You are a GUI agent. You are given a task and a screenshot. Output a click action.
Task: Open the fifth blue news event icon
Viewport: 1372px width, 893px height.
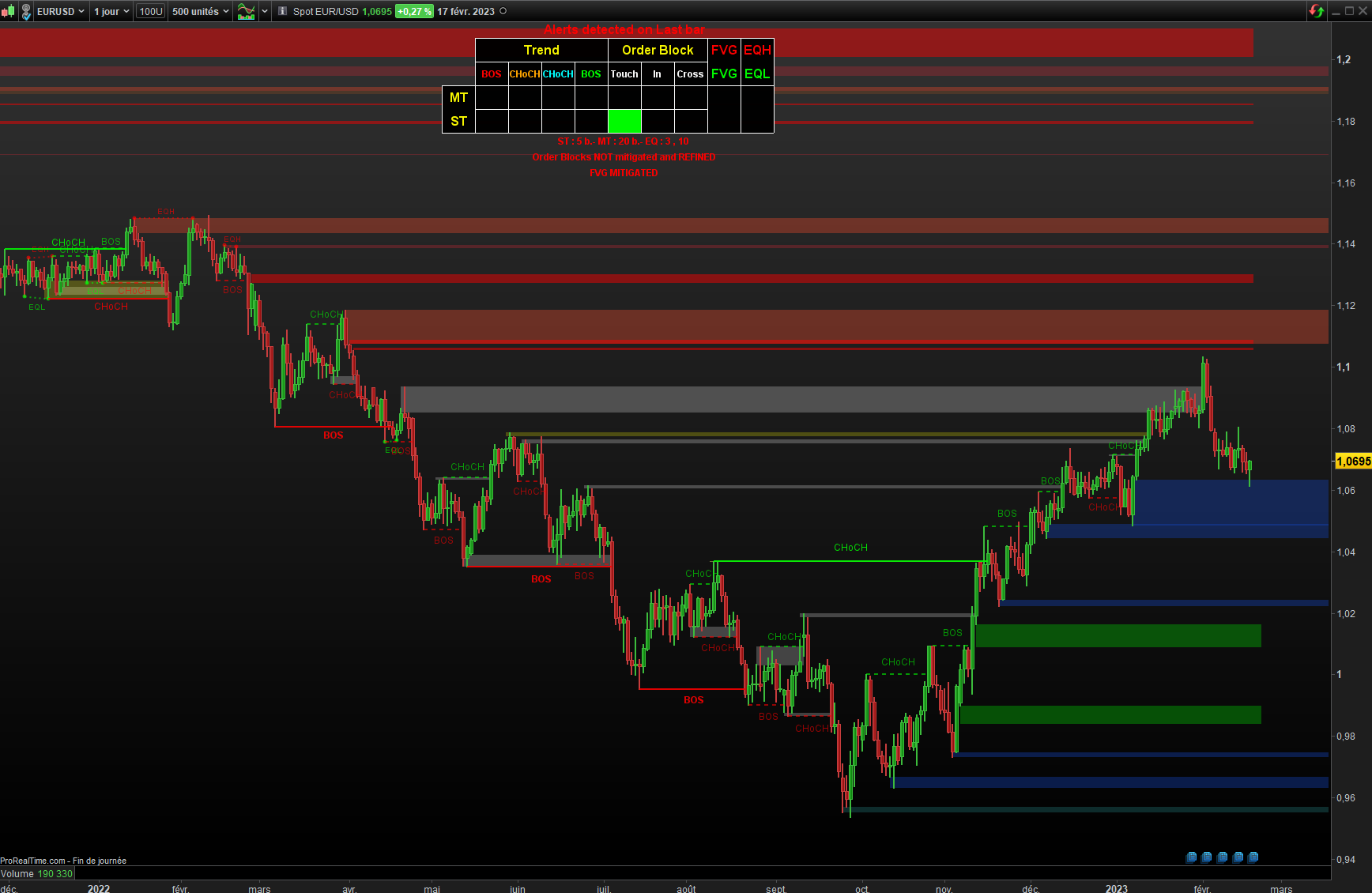coord(1253,857)
